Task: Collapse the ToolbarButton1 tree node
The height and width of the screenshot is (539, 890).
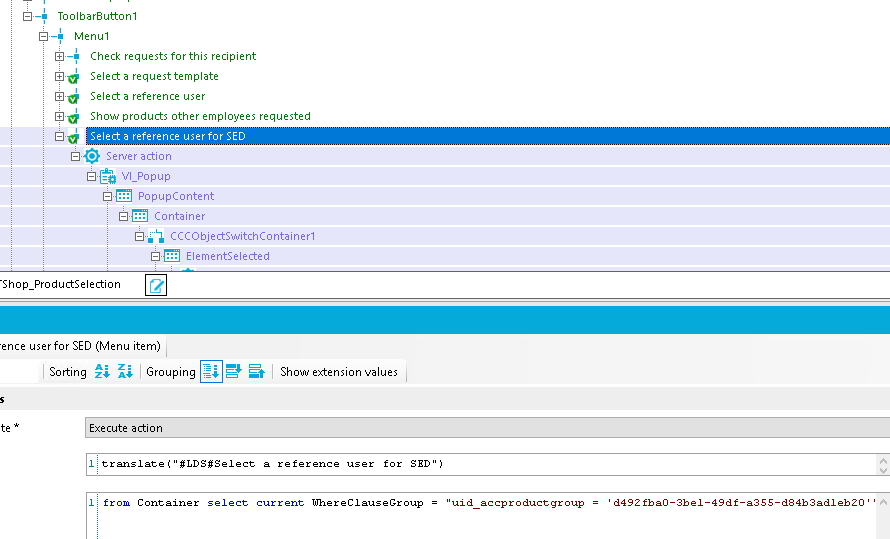Action: (x=27, y=16)
